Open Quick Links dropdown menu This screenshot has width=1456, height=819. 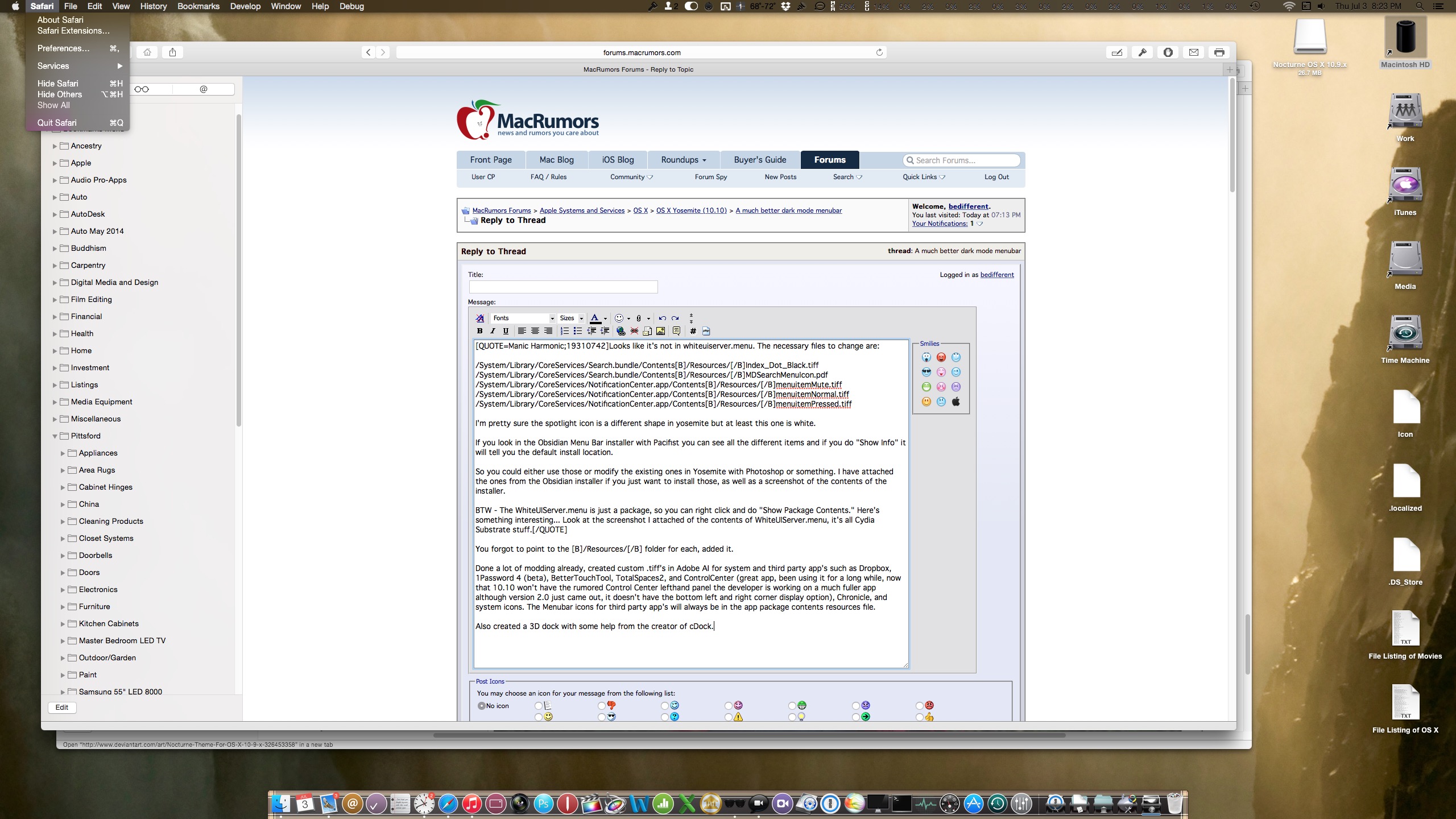(x=924, y=177)
